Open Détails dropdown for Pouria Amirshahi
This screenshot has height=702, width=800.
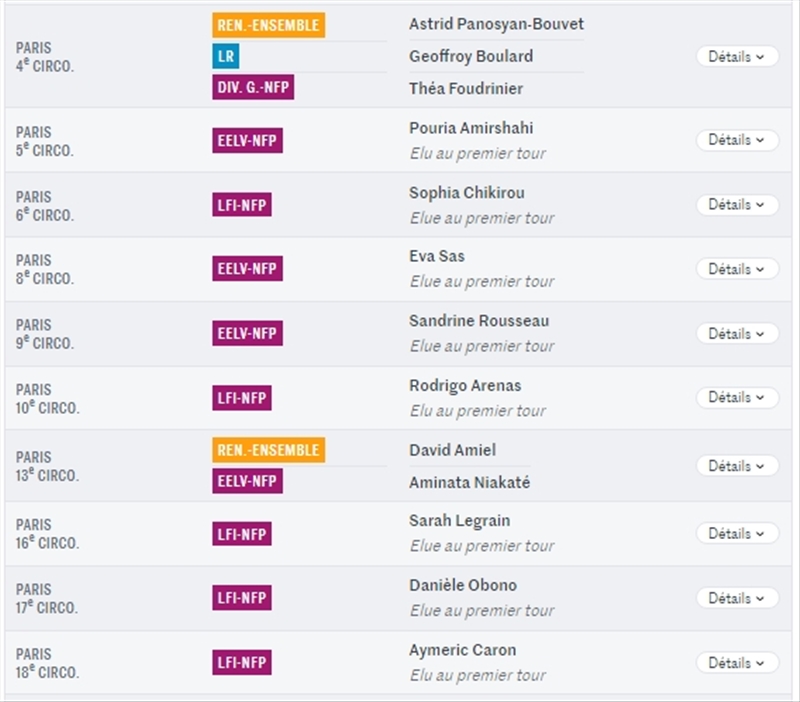click(737, 140)
